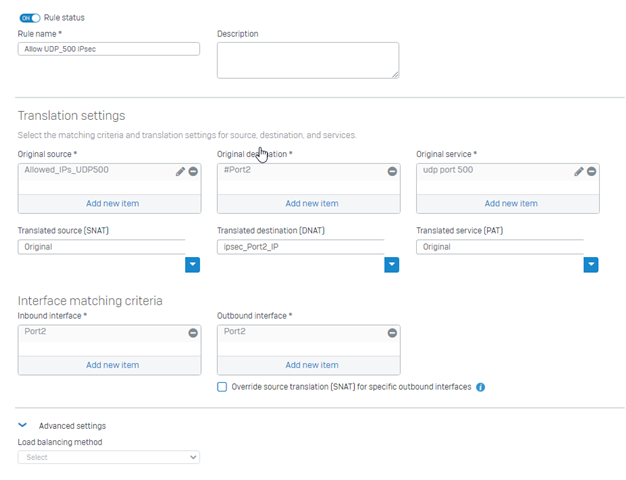Remove Port2 from inbound interface
The image size is (626, 480).
[193, 333]
